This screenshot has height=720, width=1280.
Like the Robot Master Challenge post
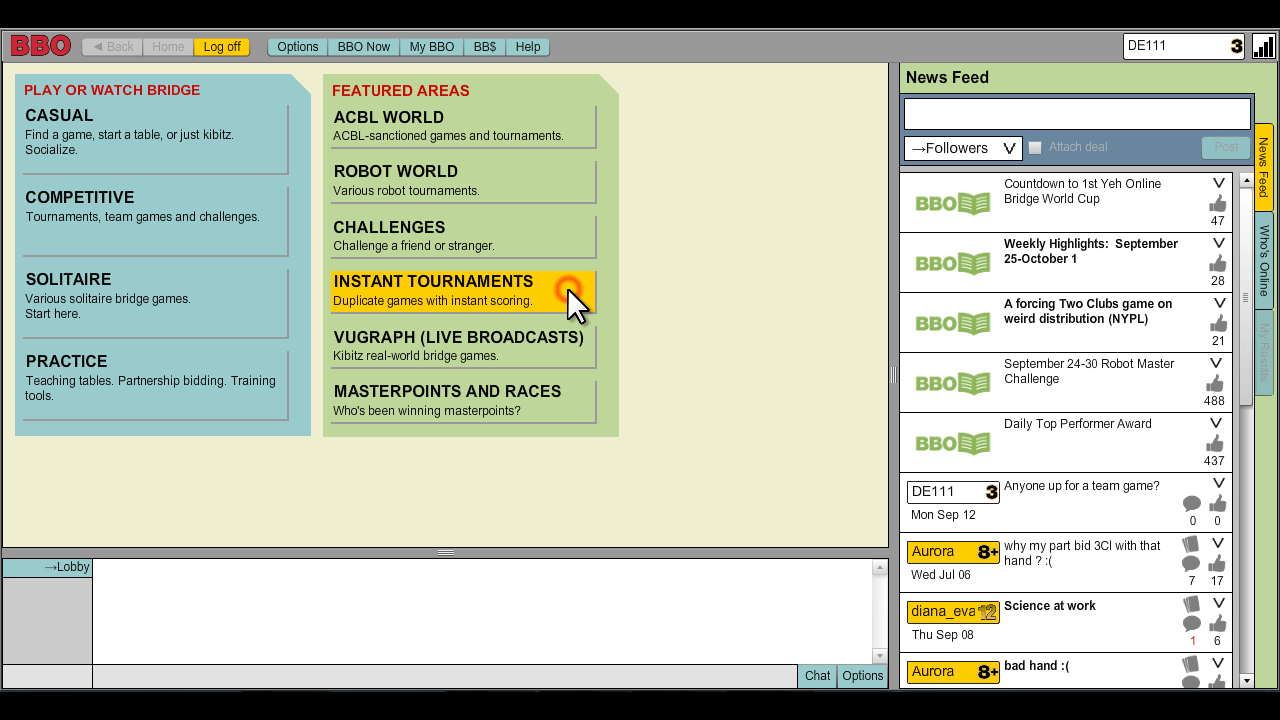point(1214,384)
